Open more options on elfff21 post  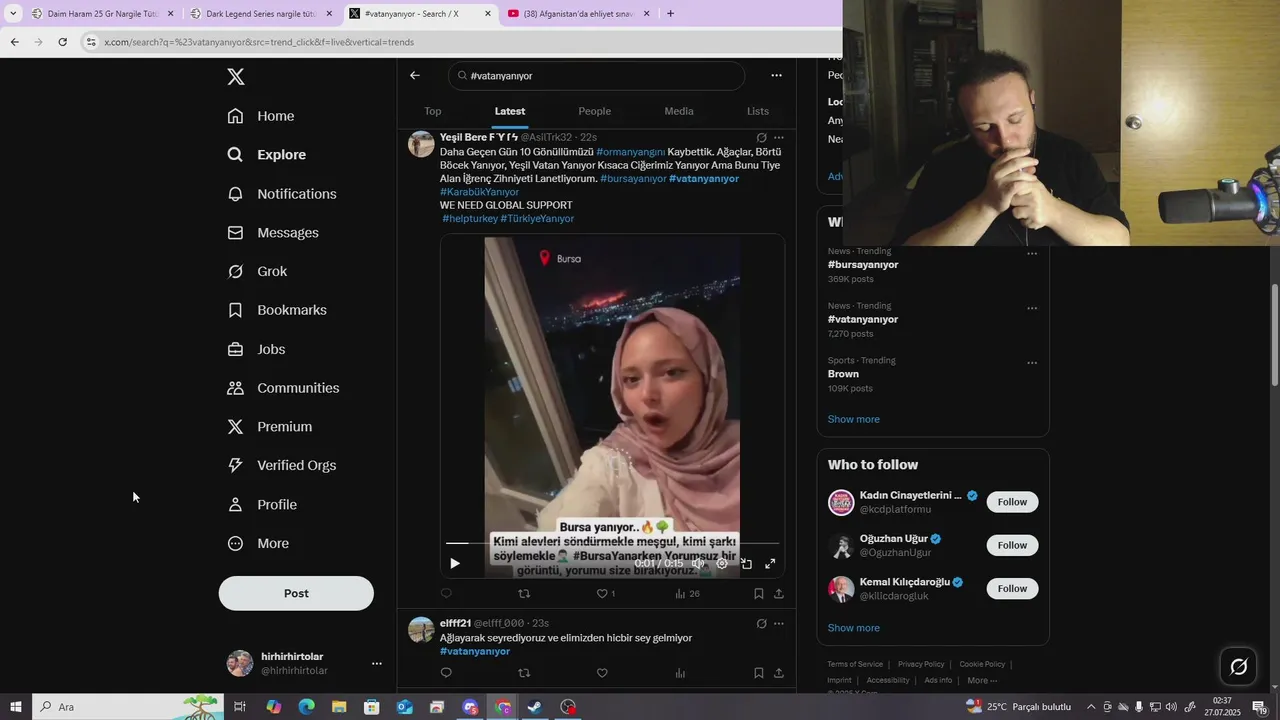point(779,624)
